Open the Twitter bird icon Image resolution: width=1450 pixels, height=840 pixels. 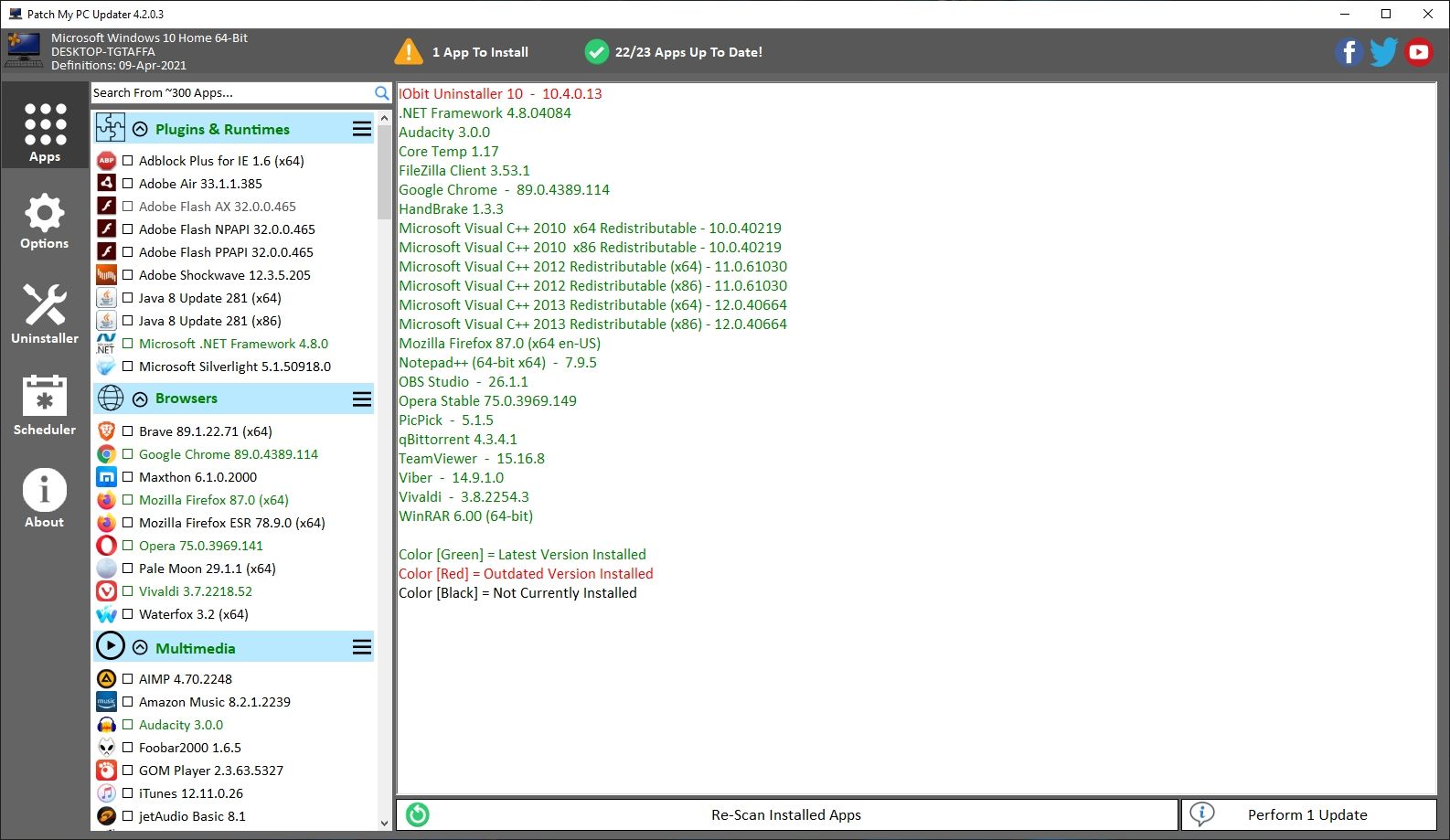click(1383, 52)
